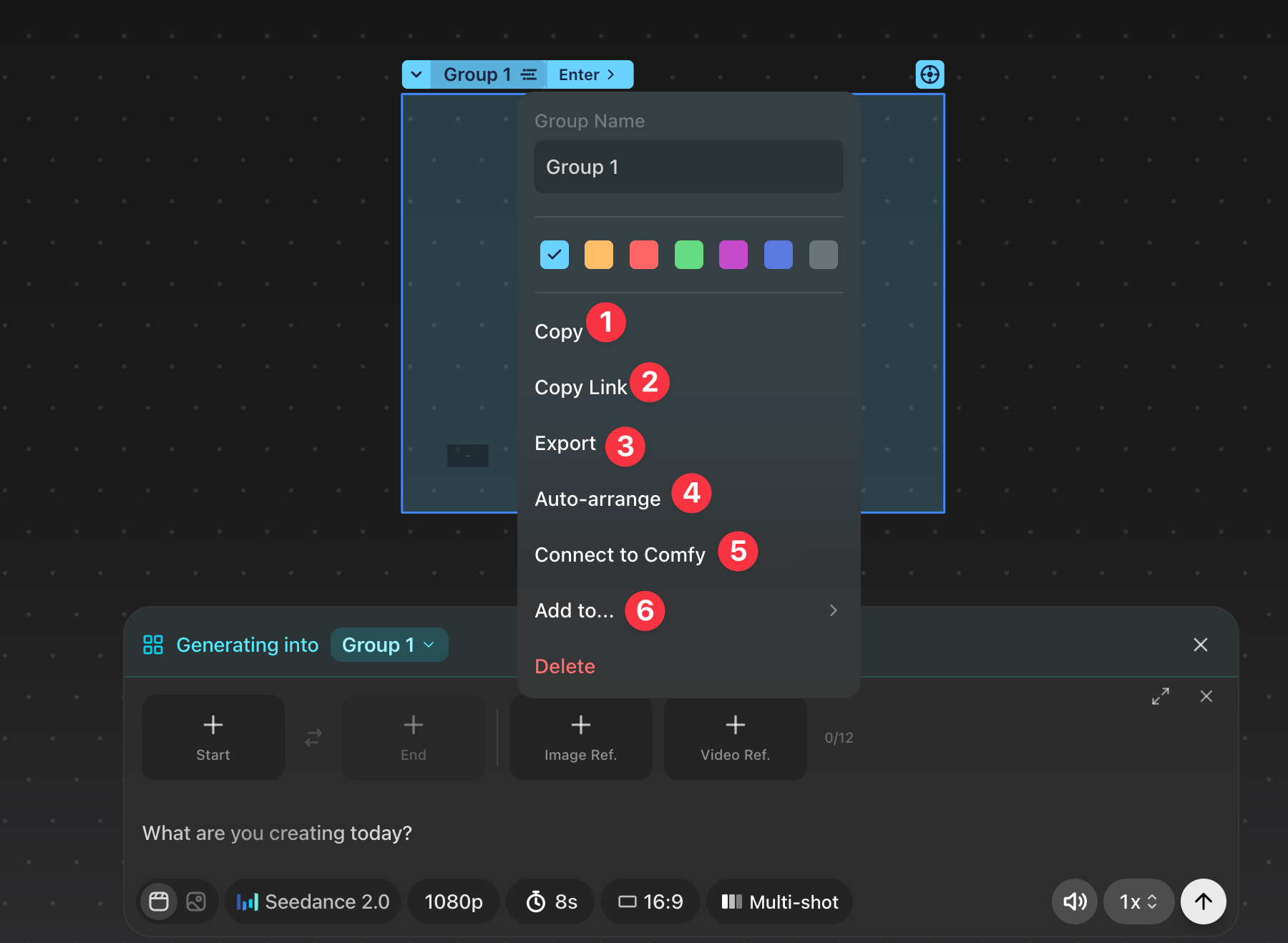The image size is (1288, 943).
Task: Change the 16:9 aspect ratio
Action: [x=650, y=902]
